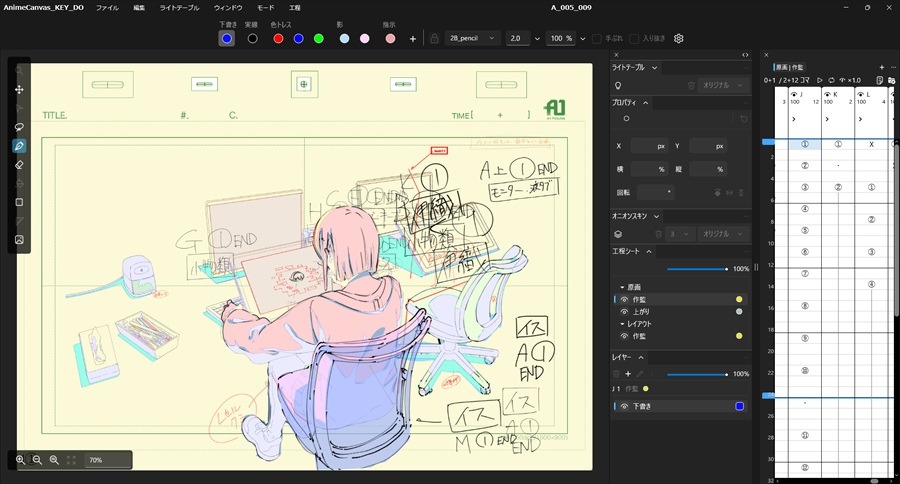Open the ファイル menu

tap(106, 7)
